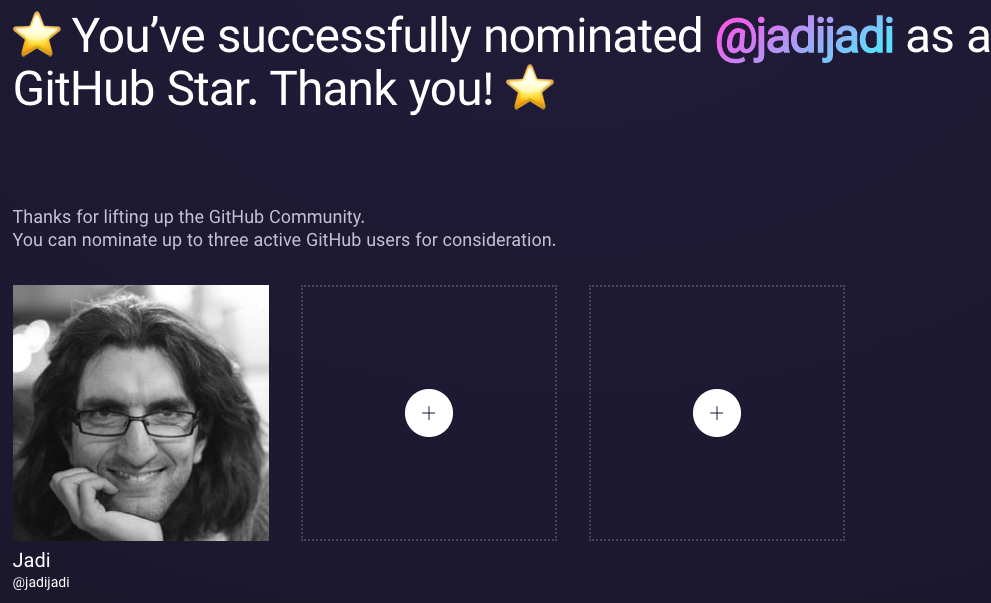The height and width of the screenshot is (603, 991).
Task: Click top dotted border of rightmost slot
Action: (x=717, y=286)
